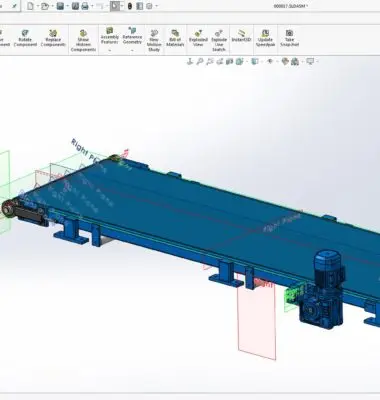This screenshot has height=400, width=380.
Task: Select the blue conveyor belt surface
Action: (200, 213)
